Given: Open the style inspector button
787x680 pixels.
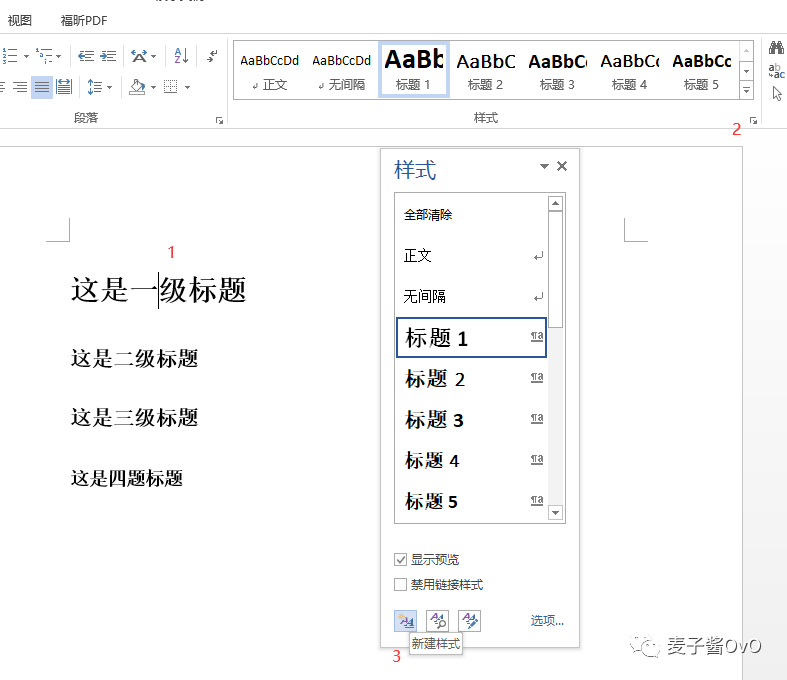Looking at the screenshot, I should 438,621.
